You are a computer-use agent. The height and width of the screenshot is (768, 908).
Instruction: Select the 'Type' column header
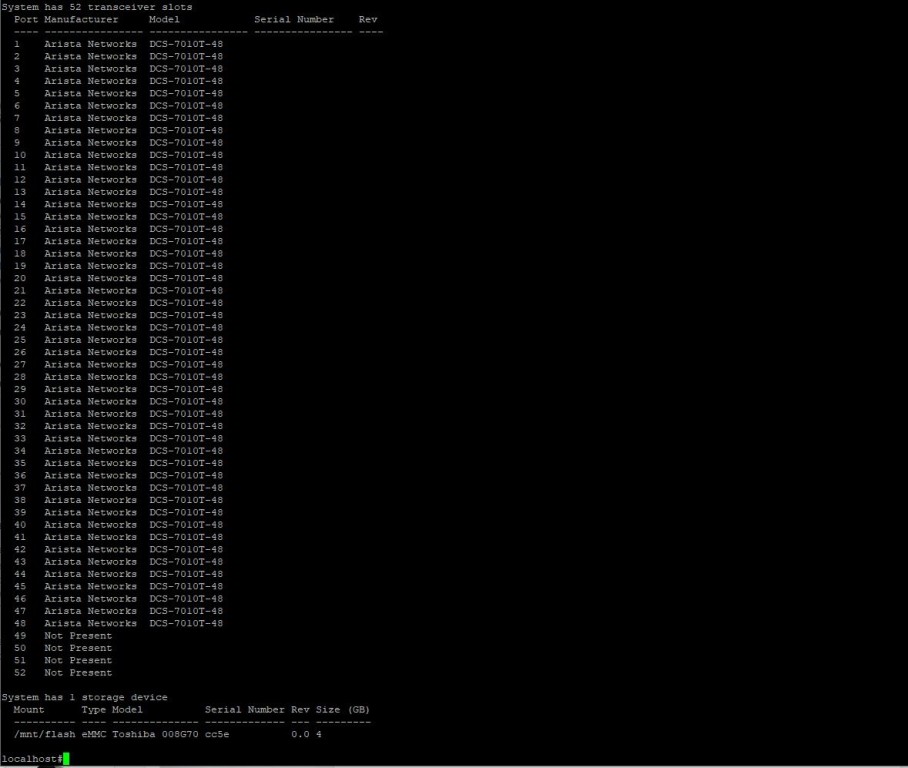pyautogui.click(x=93, y=710)
